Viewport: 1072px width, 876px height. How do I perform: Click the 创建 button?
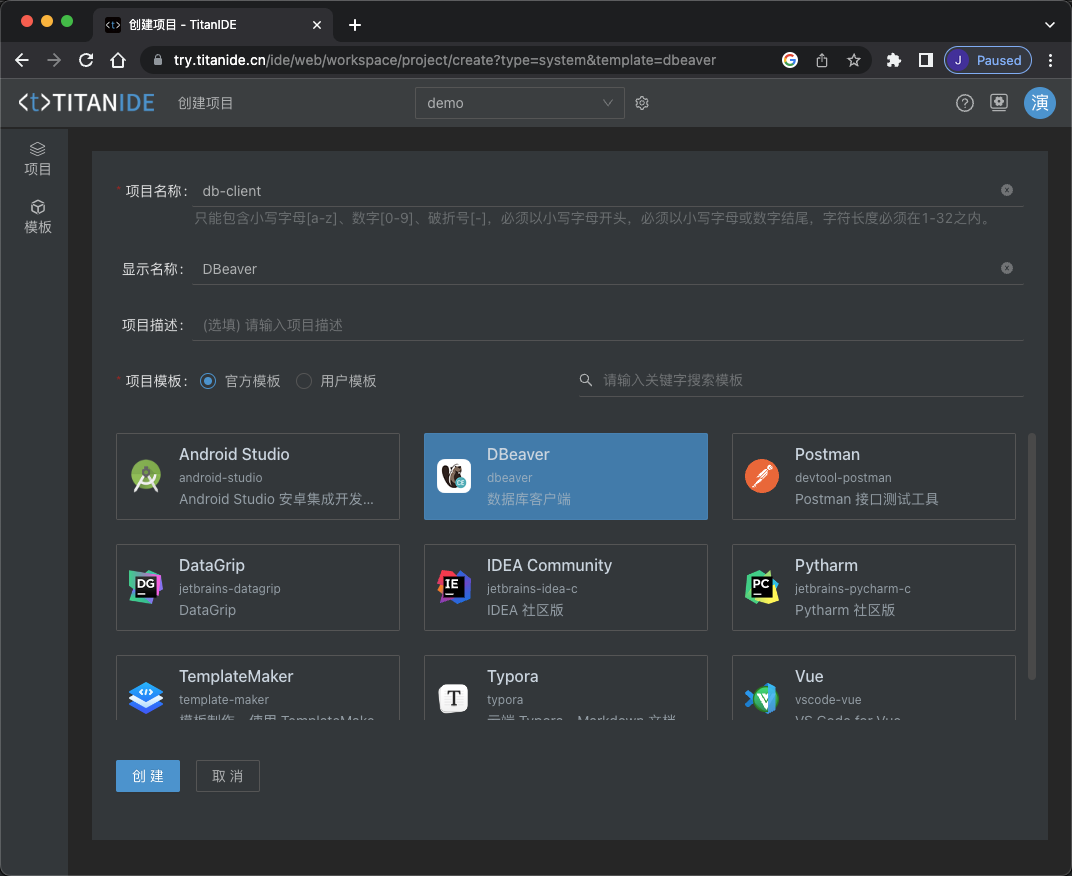pyautogui.click(x=148, y=776)
